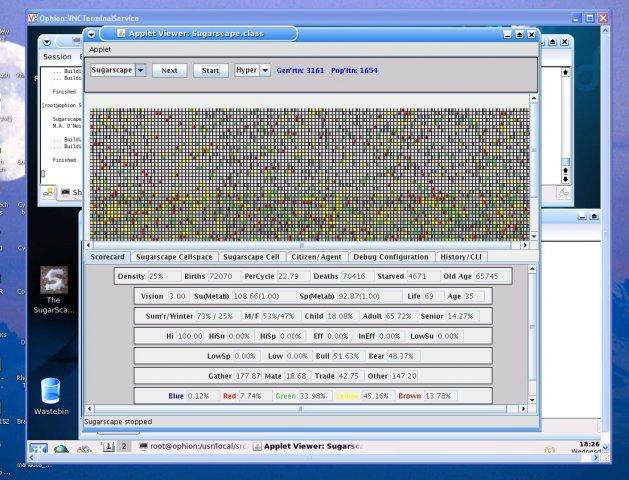Image resolution: width=629 pixels, height=480 pixels.
Task: Click the Scorecard panel scroll right arrow
Action: (x=523, y=409)
